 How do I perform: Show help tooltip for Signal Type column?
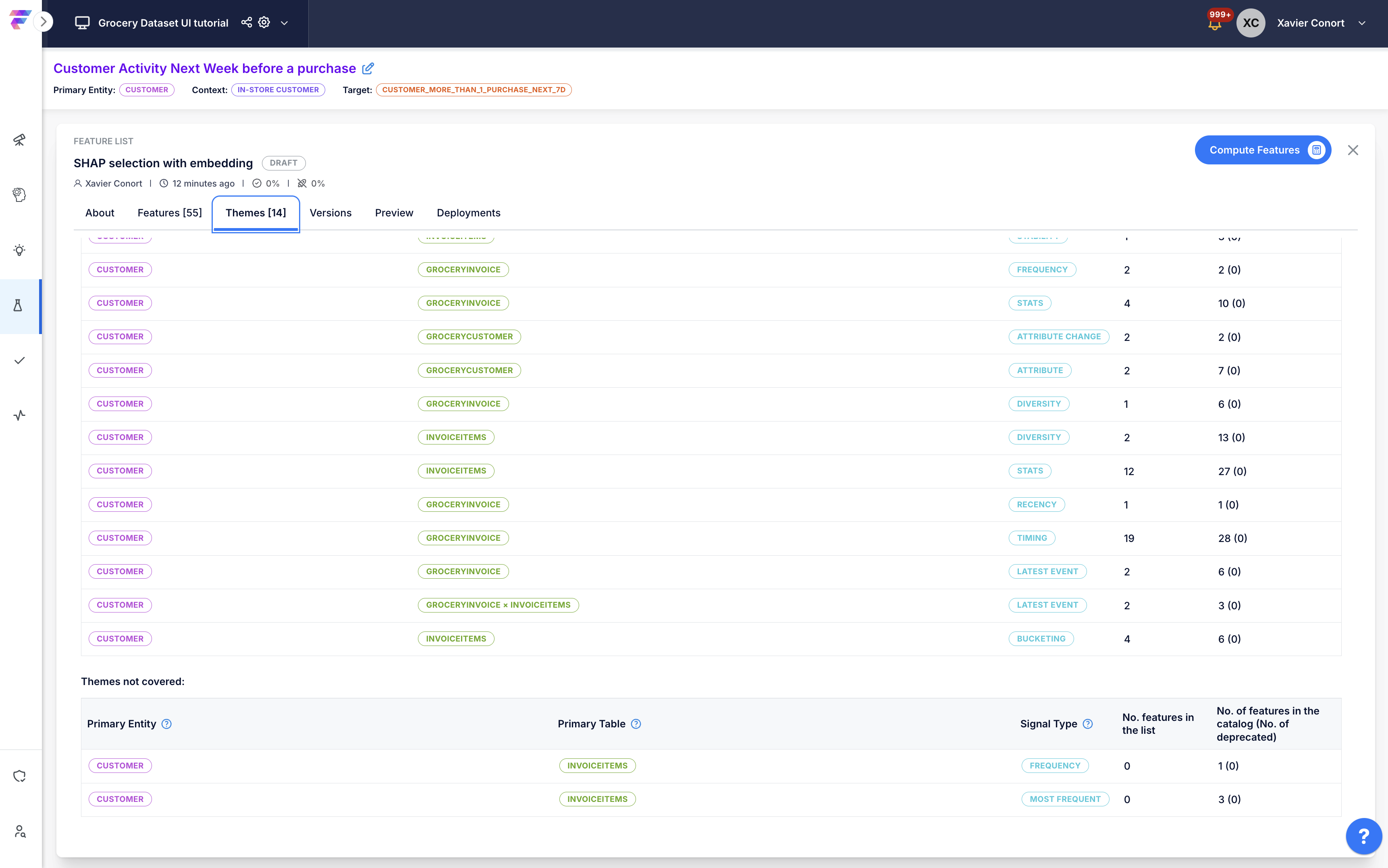pyautogui.click(x=1088, y=724)
